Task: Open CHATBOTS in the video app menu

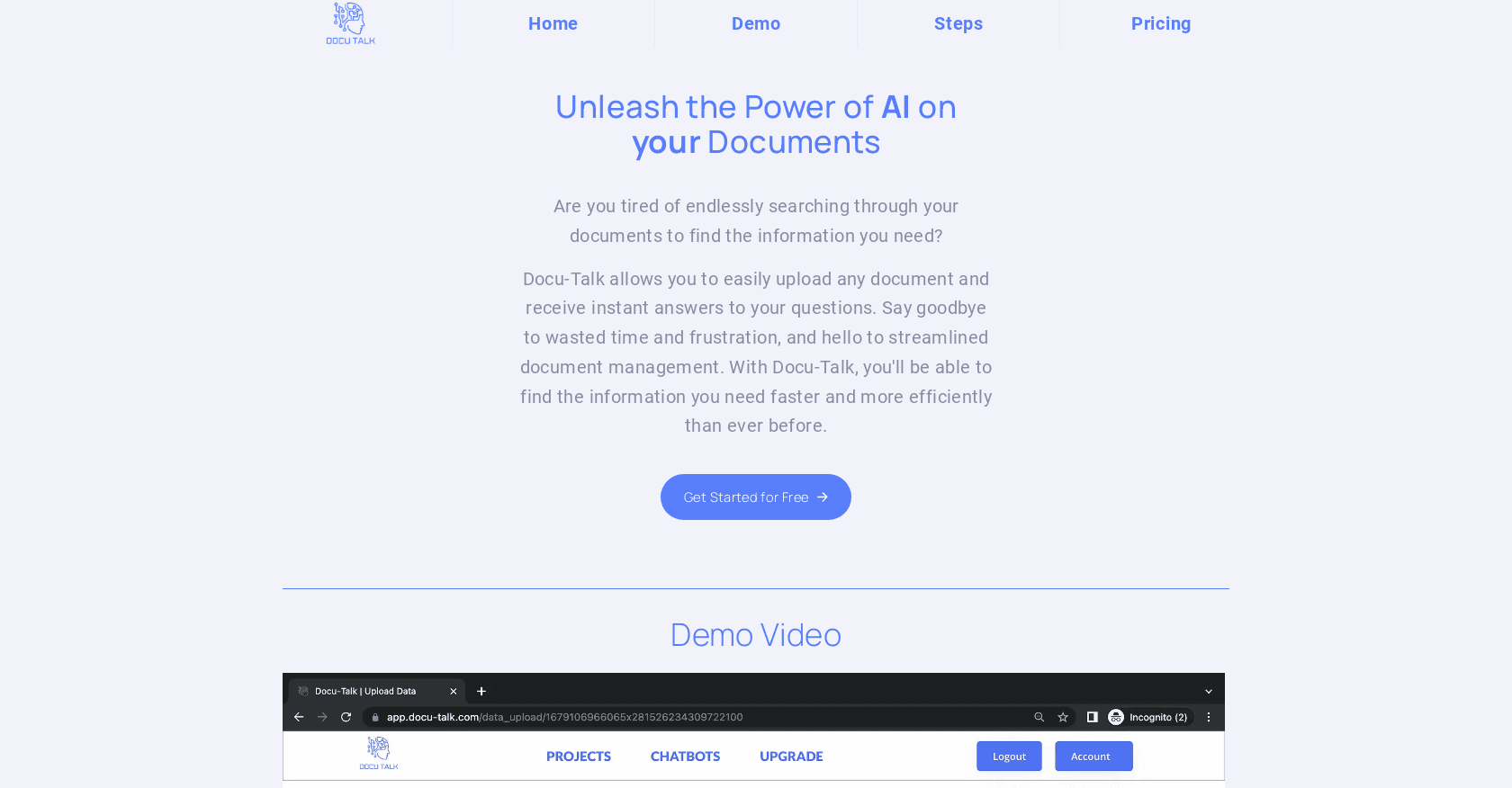Action: 686,757
